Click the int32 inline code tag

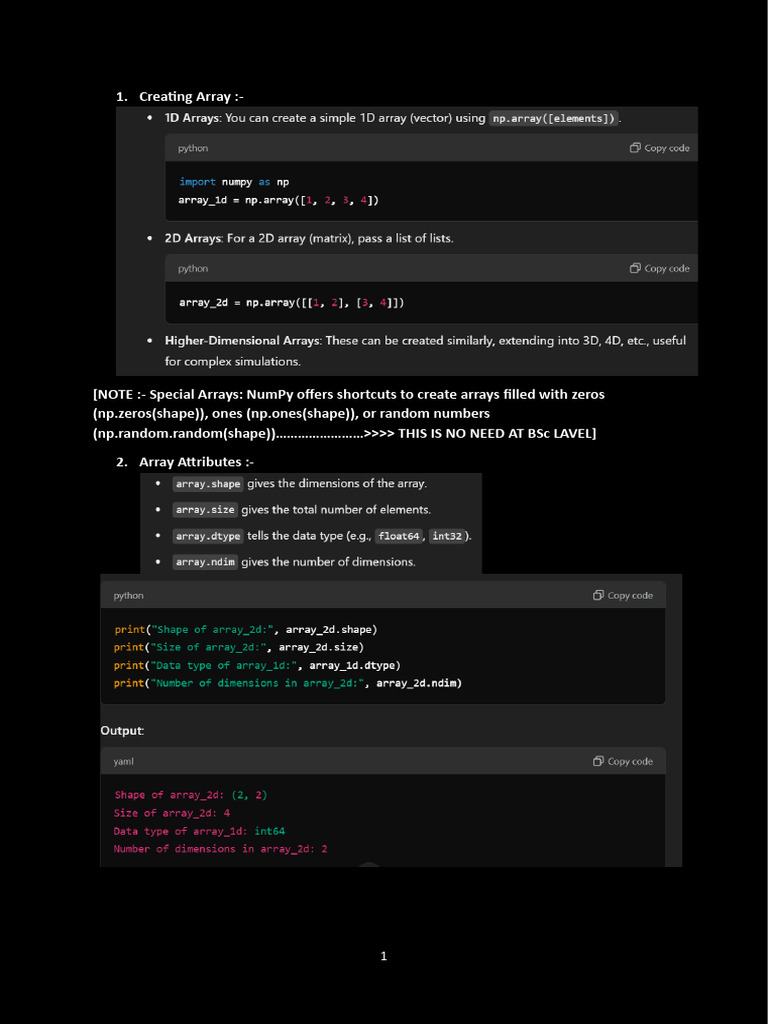point(448,536)
